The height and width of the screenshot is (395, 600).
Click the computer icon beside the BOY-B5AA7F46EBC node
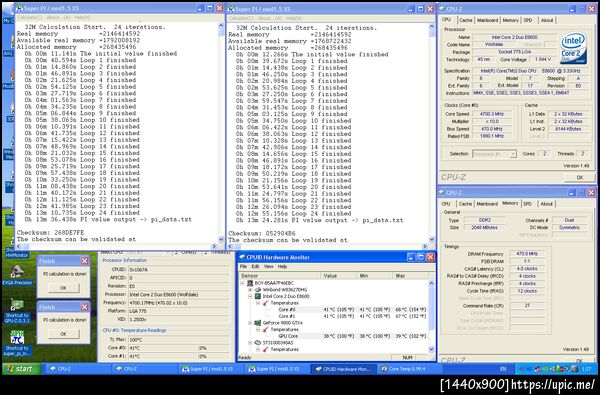point(250,283)
